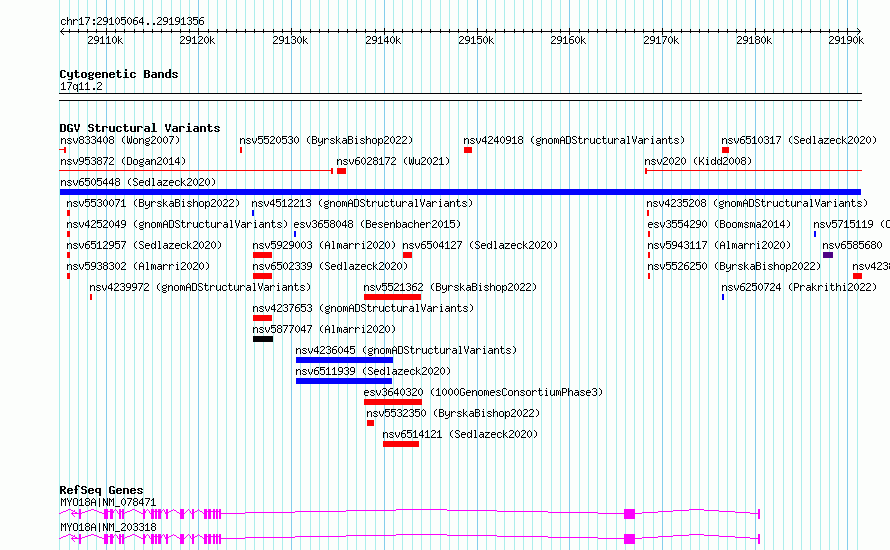
Task: Click the nsv2020 (Kidd2008) variant label
Action: coord(698,161)
